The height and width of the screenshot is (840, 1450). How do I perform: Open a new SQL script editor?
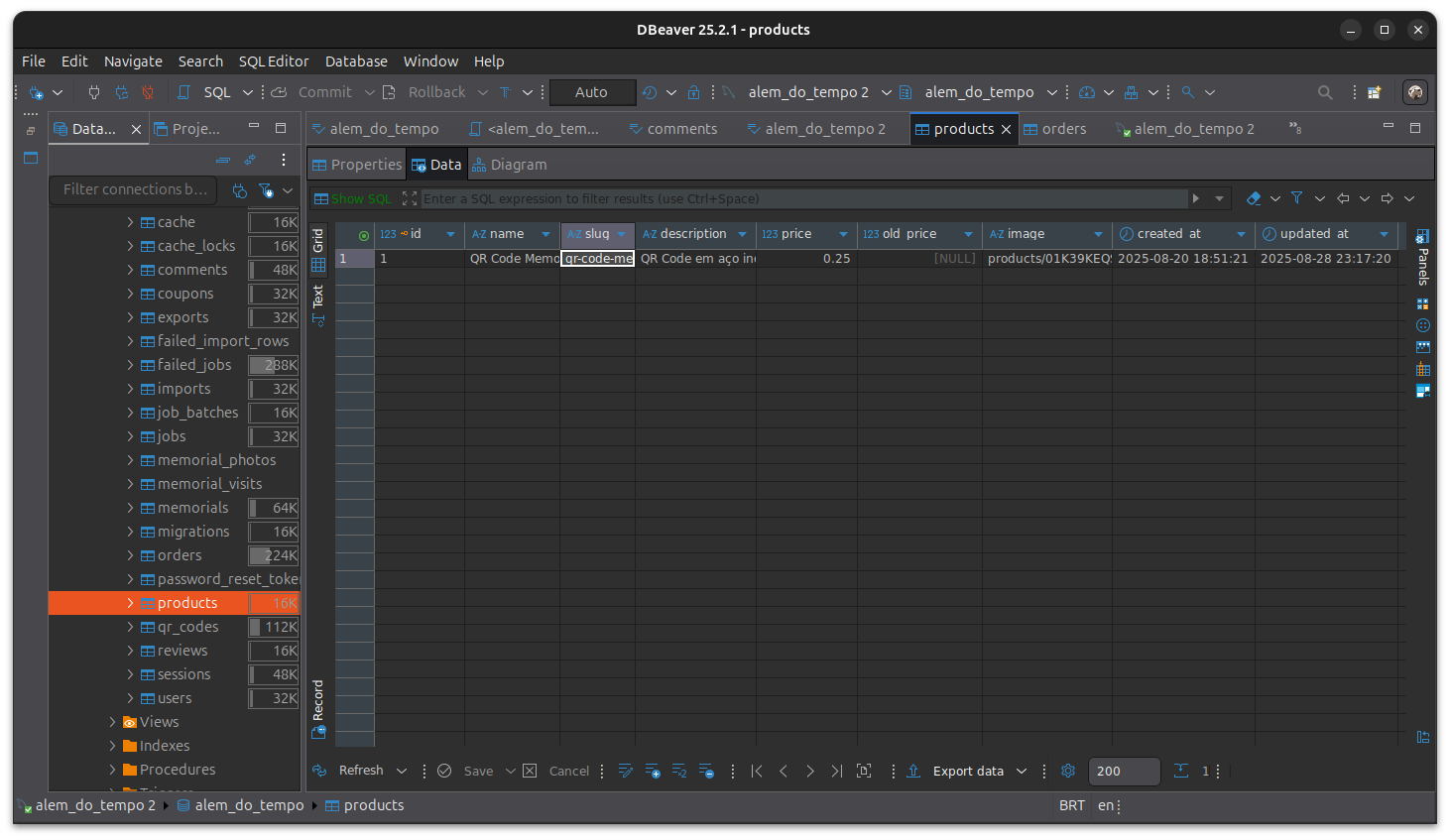click(207, 92)
